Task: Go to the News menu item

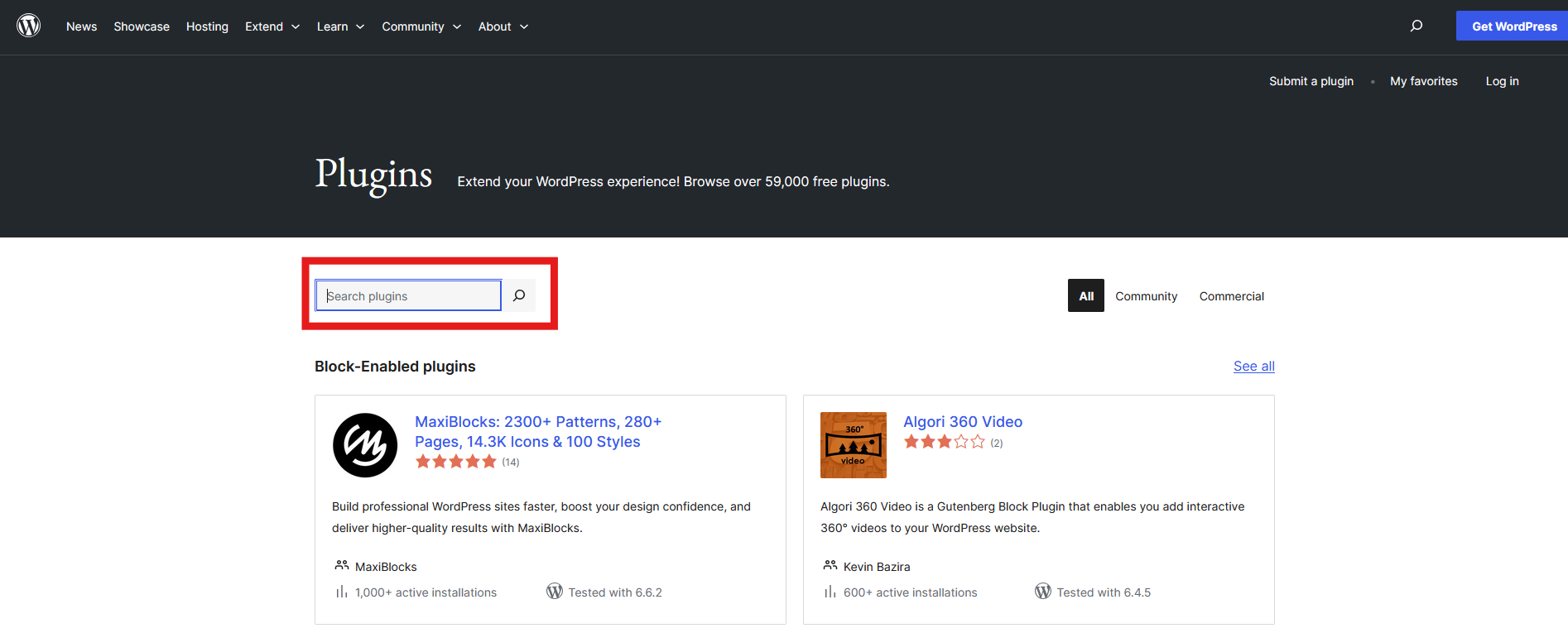Action: pos(81,26)
